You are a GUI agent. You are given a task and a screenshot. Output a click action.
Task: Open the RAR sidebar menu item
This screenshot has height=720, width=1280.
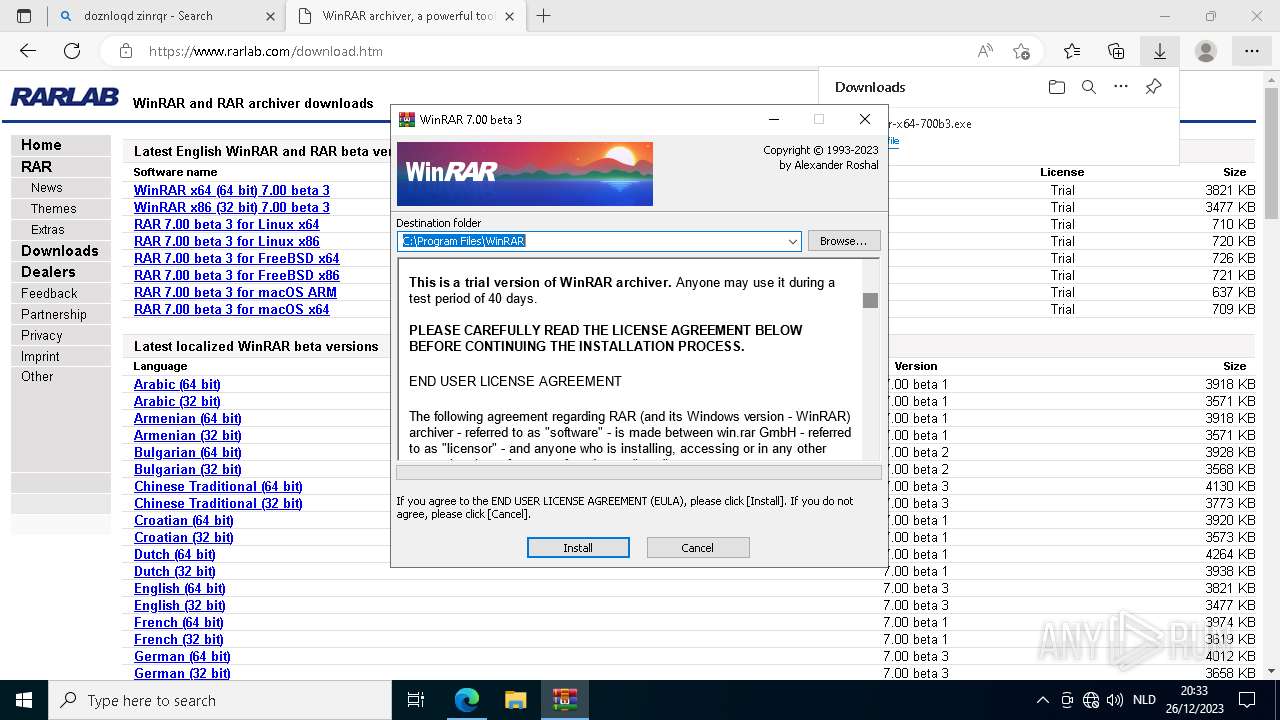click(36, 166)
